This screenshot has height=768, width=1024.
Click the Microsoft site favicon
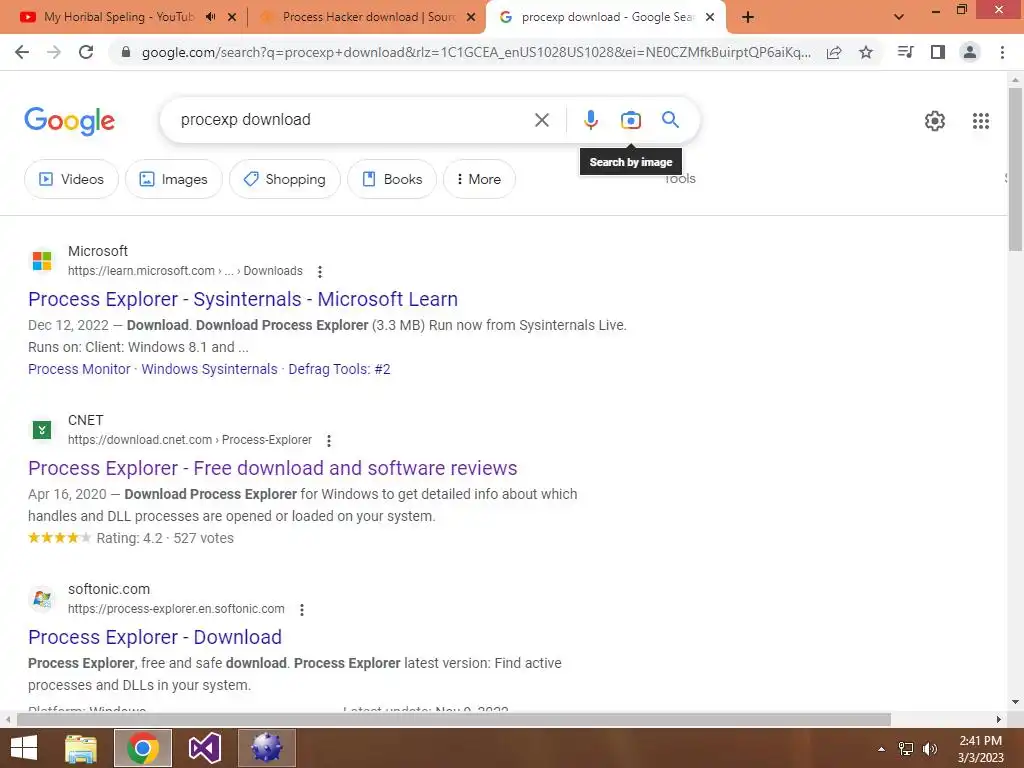click(42, 261)
